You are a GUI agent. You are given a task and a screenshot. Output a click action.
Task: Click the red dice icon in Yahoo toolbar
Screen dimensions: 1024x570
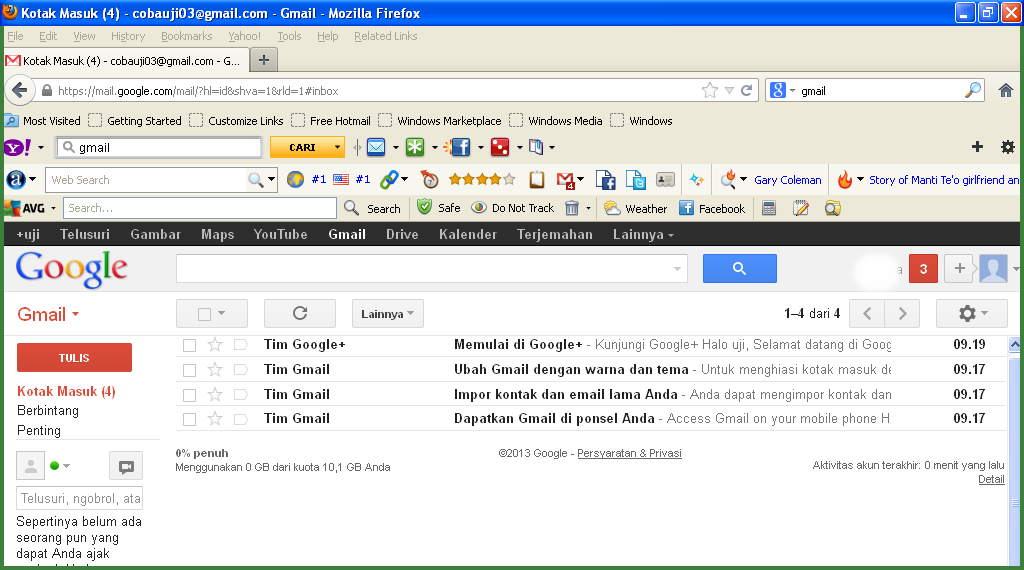click(x=500, y=148)
